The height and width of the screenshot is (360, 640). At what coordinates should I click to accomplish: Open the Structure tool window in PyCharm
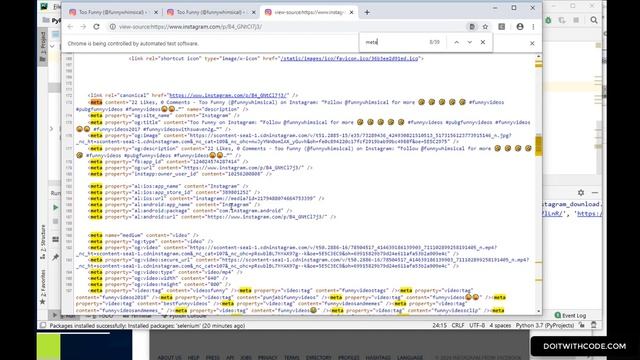coord(43,242)
